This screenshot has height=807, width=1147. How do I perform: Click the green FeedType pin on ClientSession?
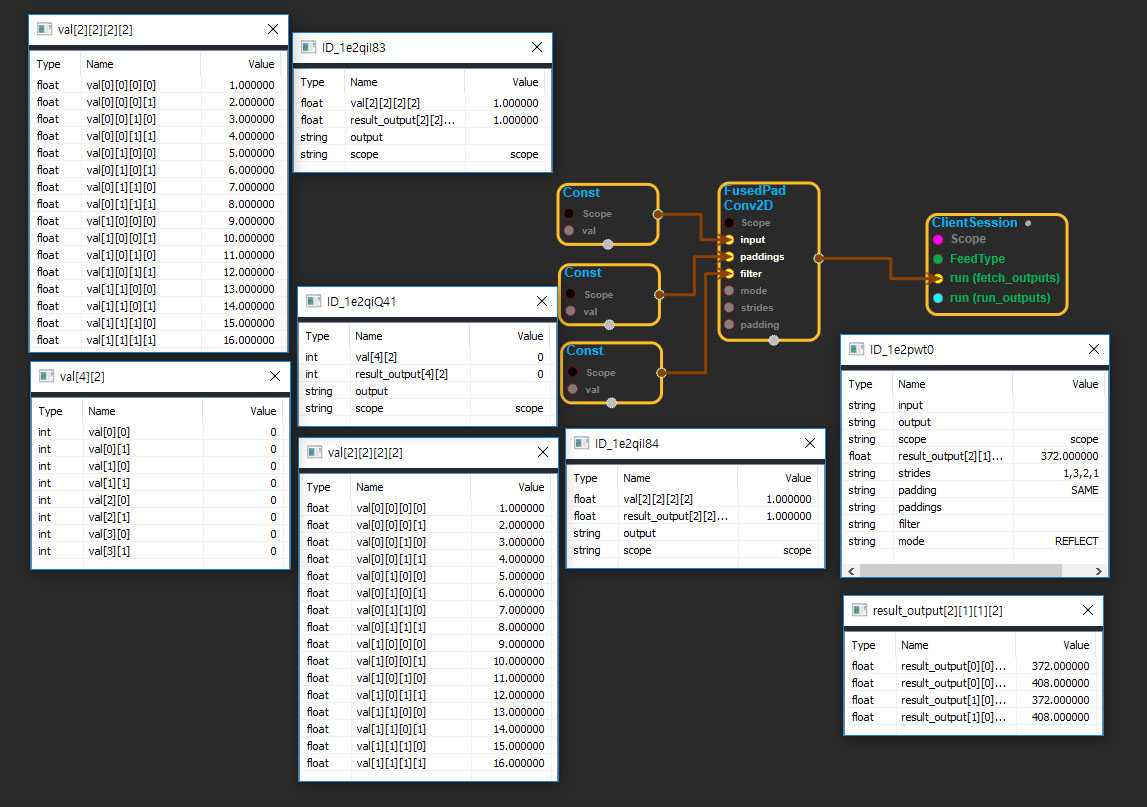coord(937,259)
